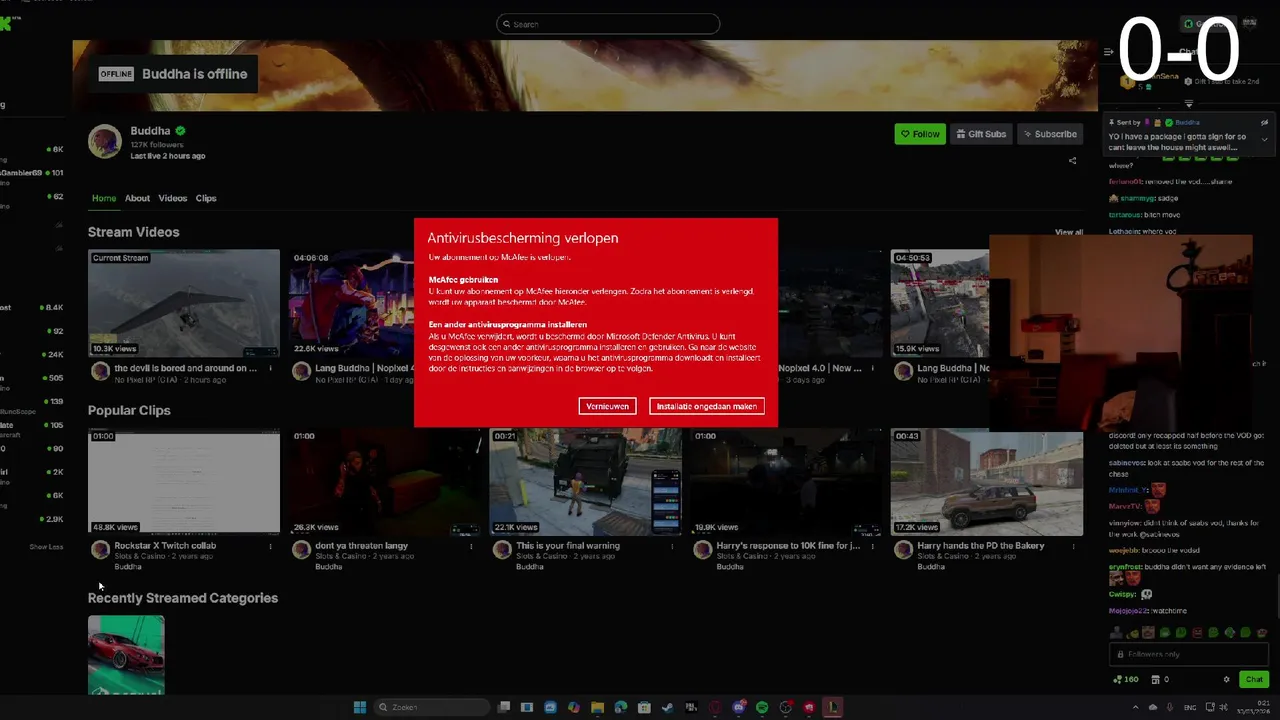Click the ENG language indicator

1191,708
